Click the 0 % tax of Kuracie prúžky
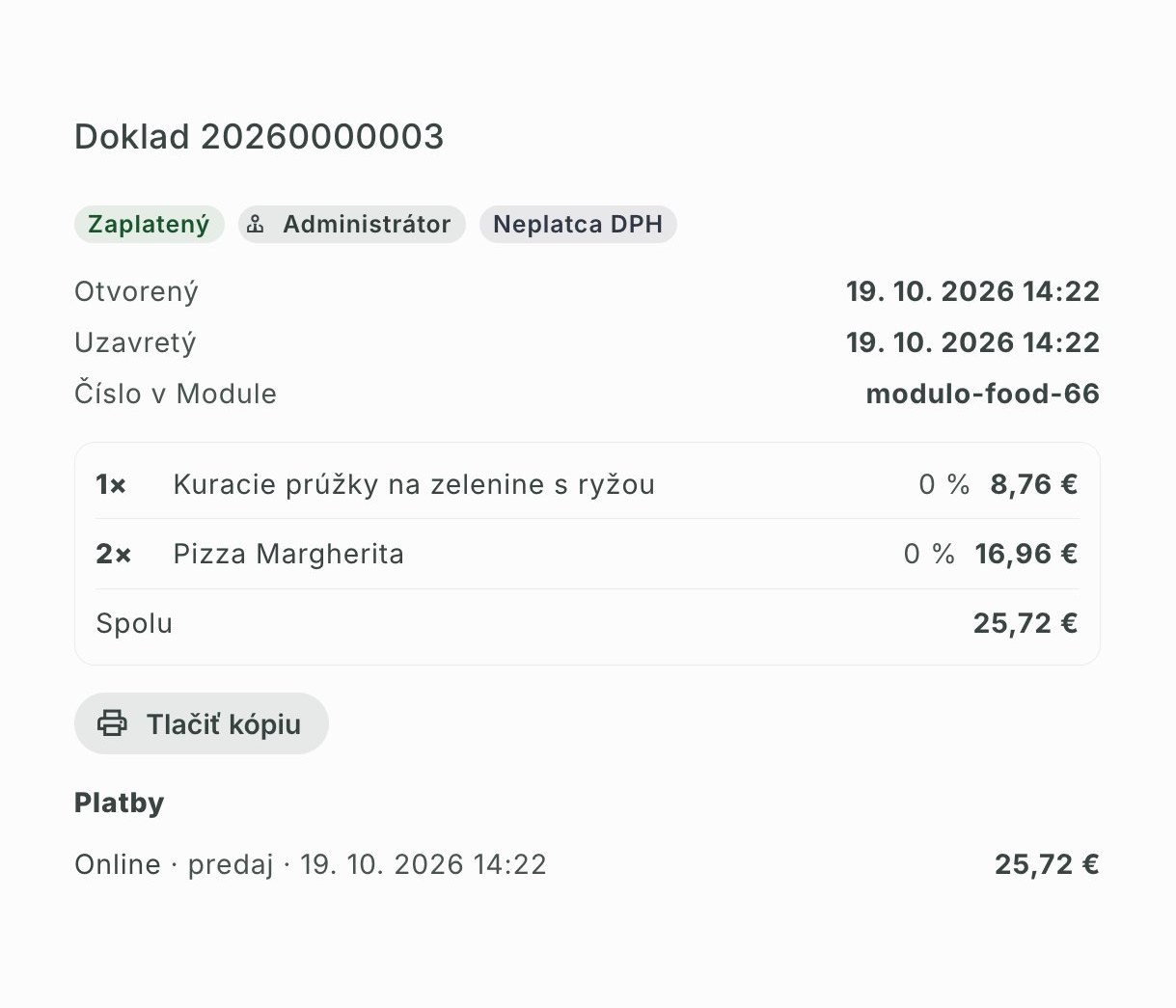 tap(944, 484)
